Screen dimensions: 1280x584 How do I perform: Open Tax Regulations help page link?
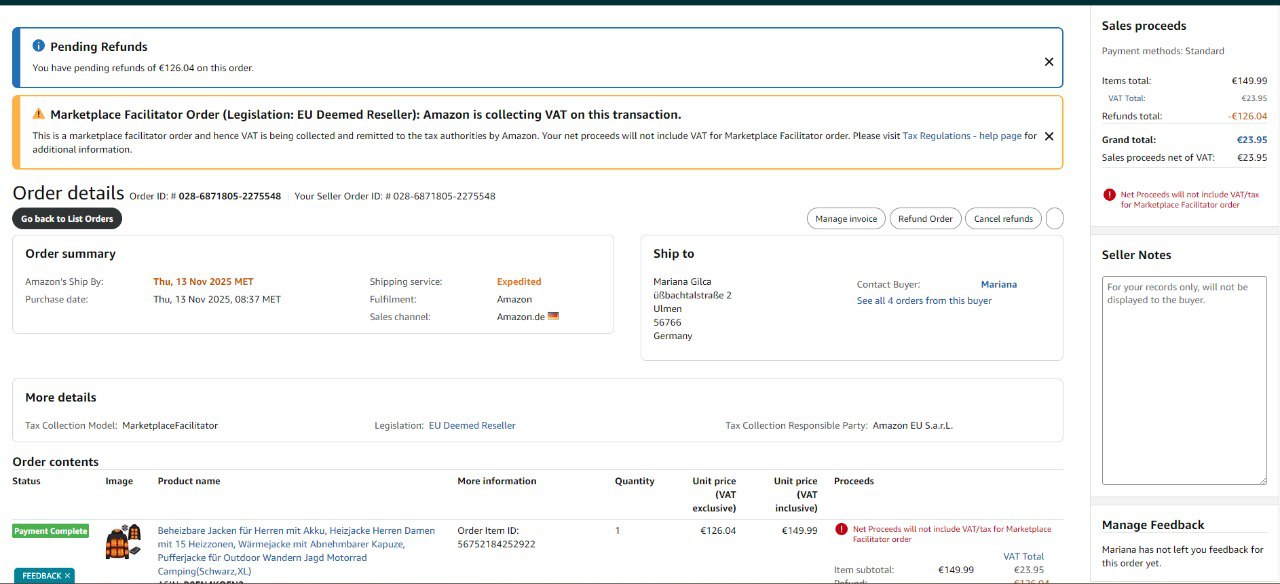tap(962, 136)
